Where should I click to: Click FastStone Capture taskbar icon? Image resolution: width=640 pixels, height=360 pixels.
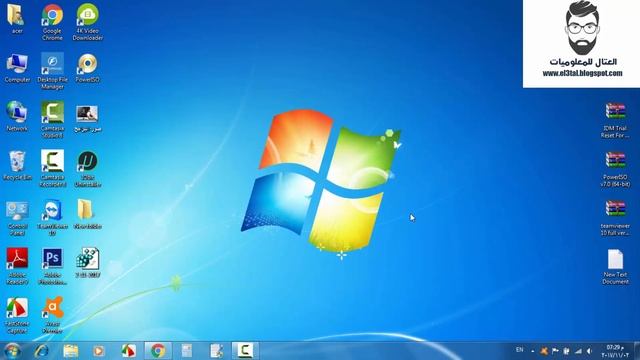128,351
